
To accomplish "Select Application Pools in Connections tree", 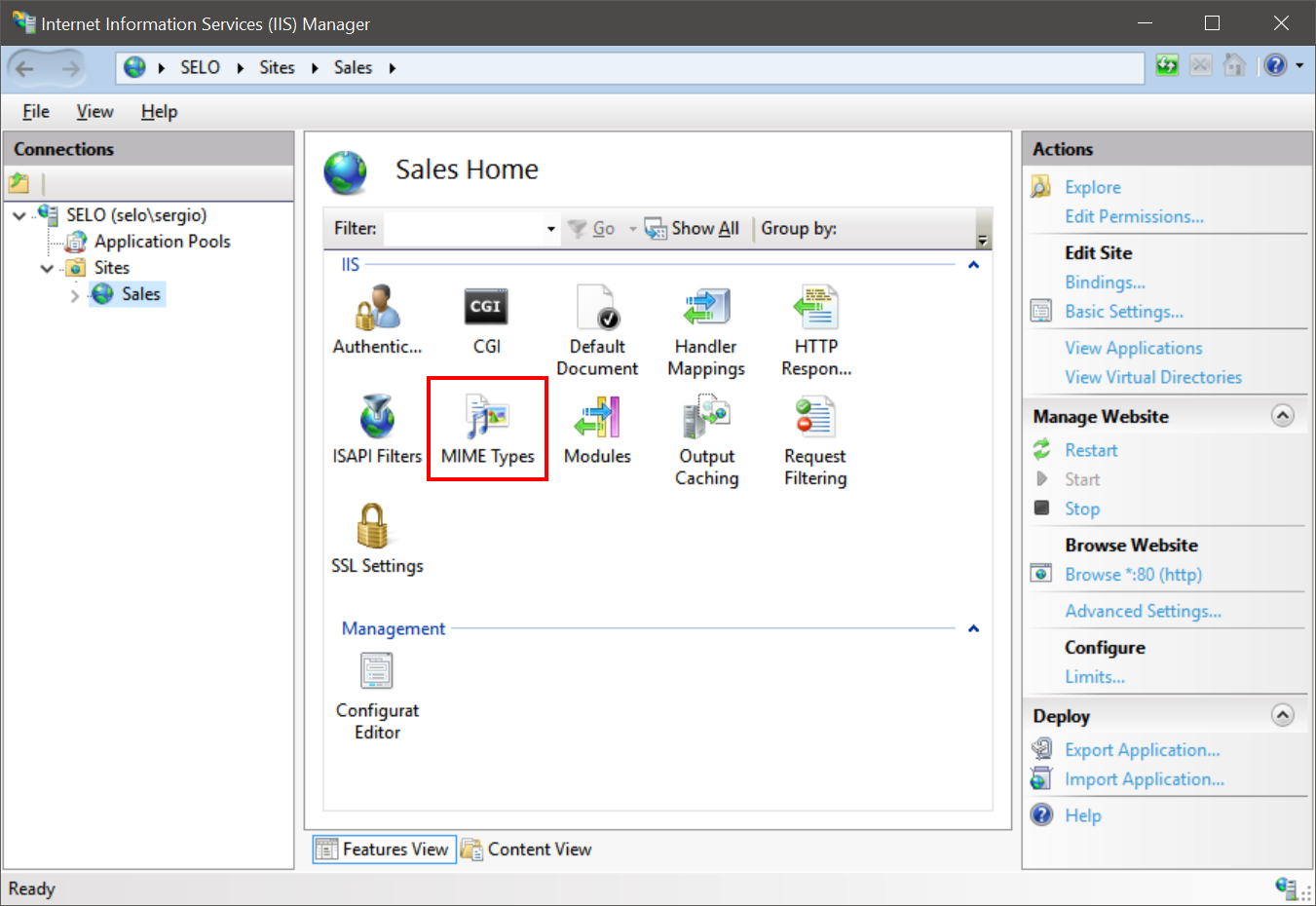I will (x=162, y=242).
